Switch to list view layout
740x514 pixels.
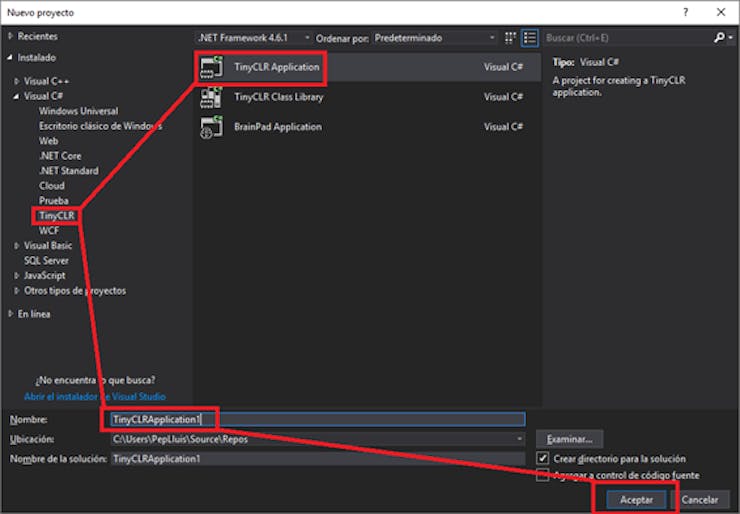point(530,38)
